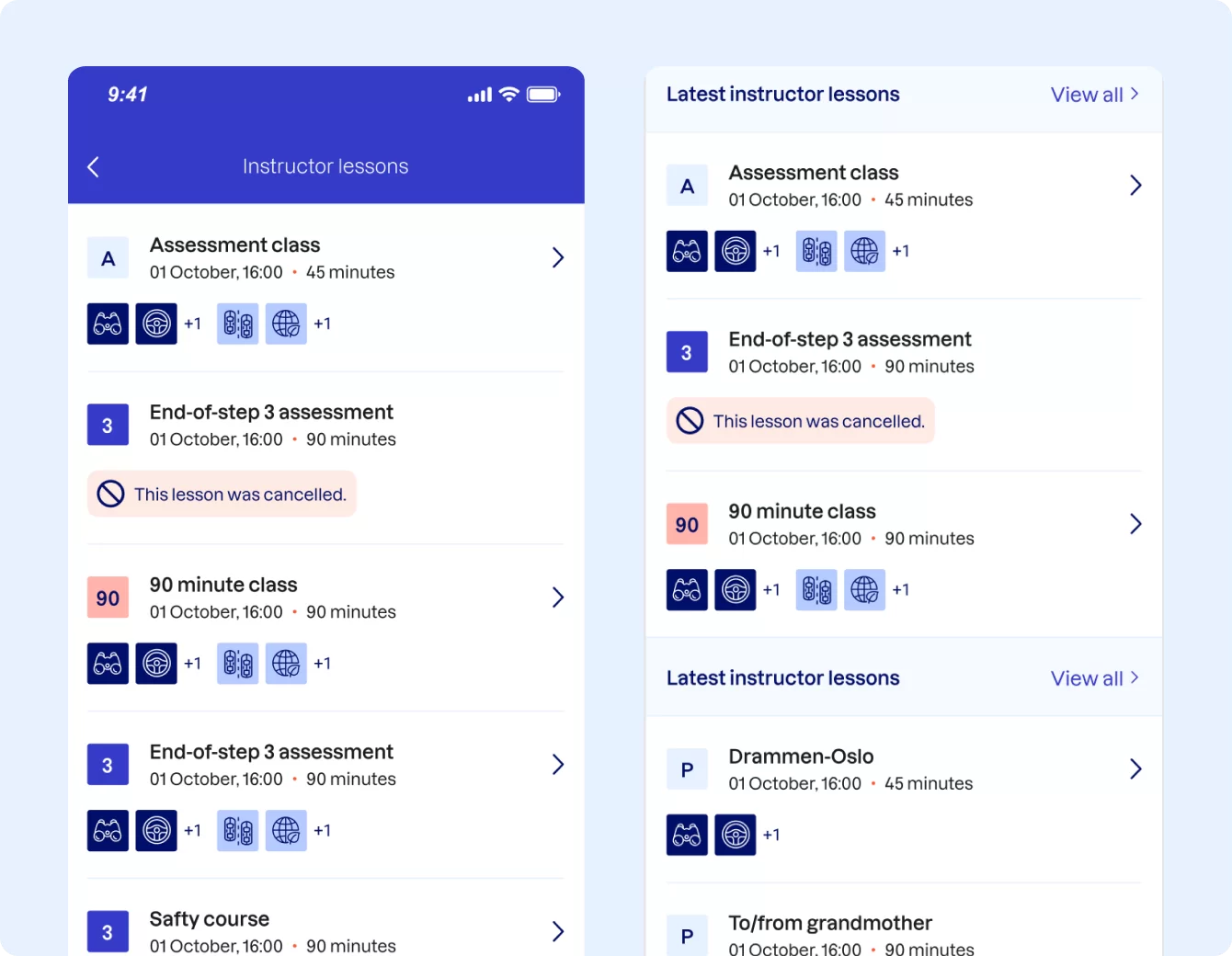The image size is (1232, 956).
Task: Tap the traffic cars icon under right panel's Assessment class
Action: (x=816, y=251)
